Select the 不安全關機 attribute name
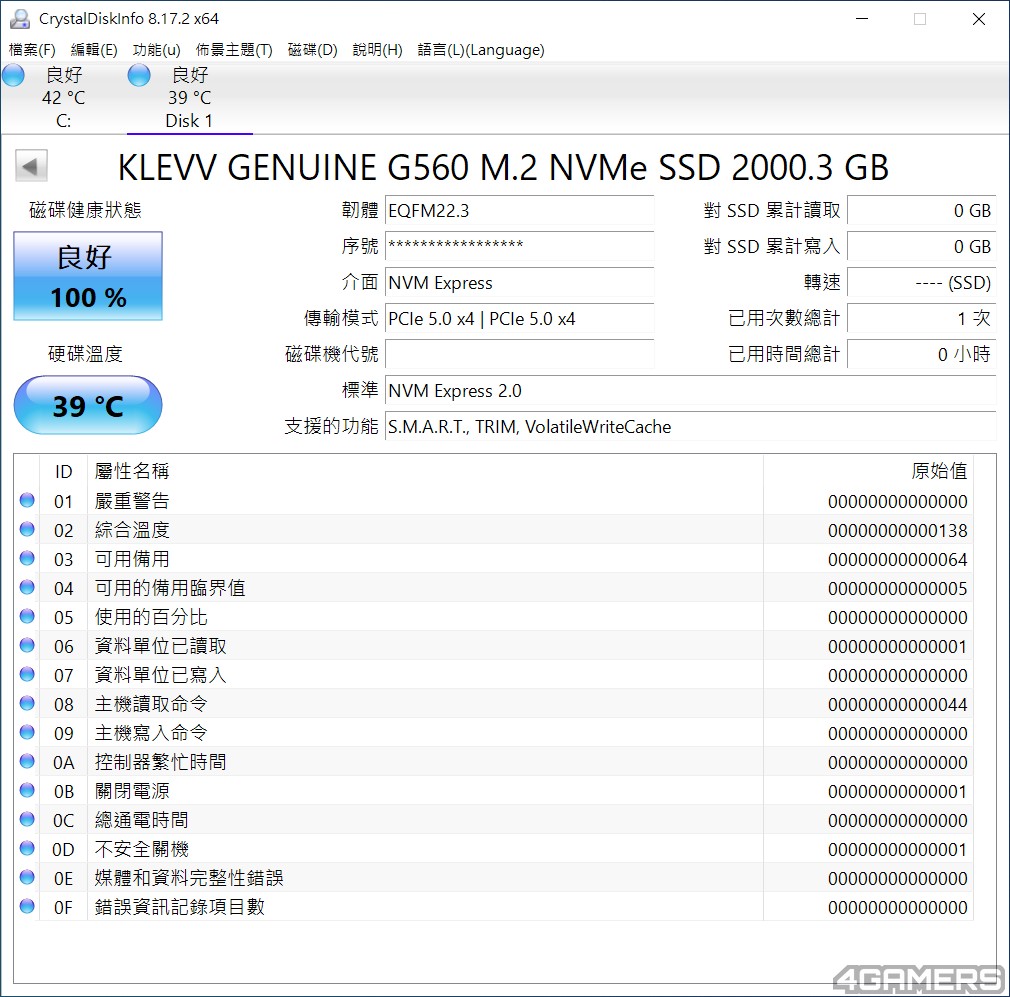 (141, 849)
